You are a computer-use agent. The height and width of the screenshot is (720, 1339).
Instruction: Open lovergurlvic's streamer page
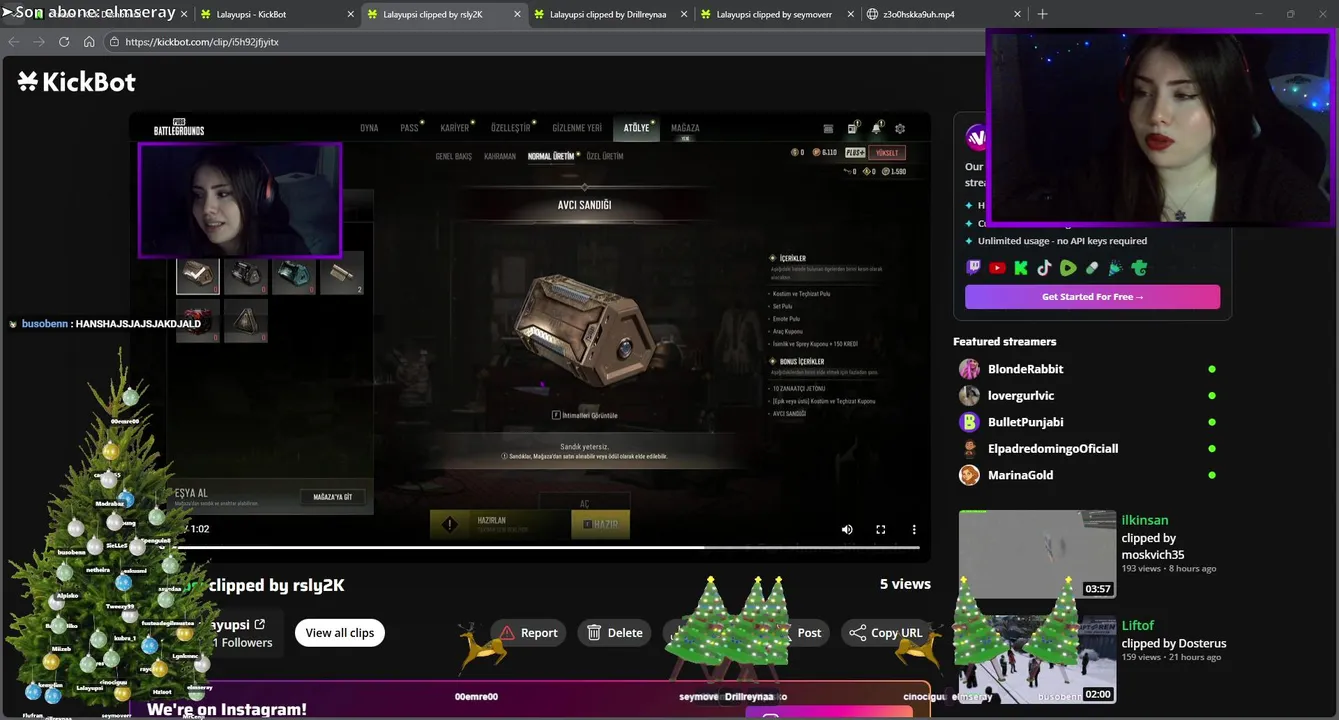pyautogui.click(x=1021, y=396)
